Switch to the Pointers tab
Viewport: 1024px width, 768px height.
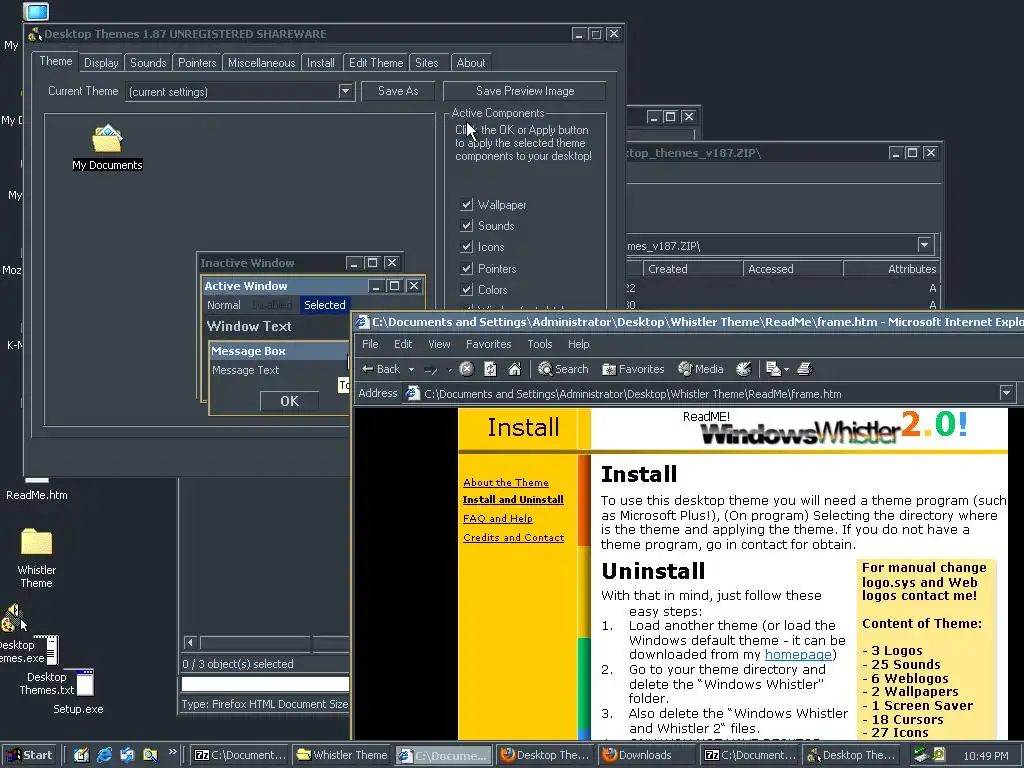pyautogui.click(x=197, y=63)
